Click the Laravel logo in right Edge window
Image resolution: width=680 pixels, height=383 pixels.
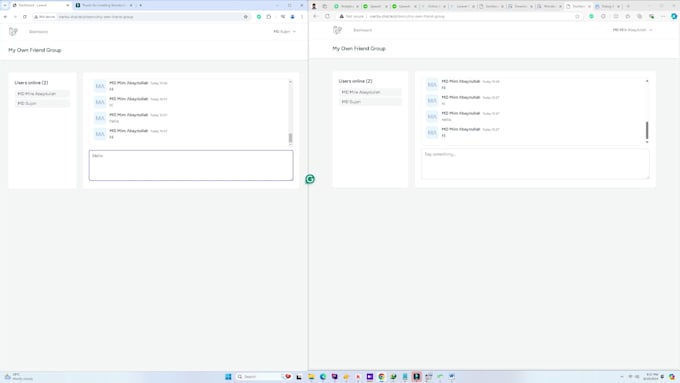(x=337, y=30)
